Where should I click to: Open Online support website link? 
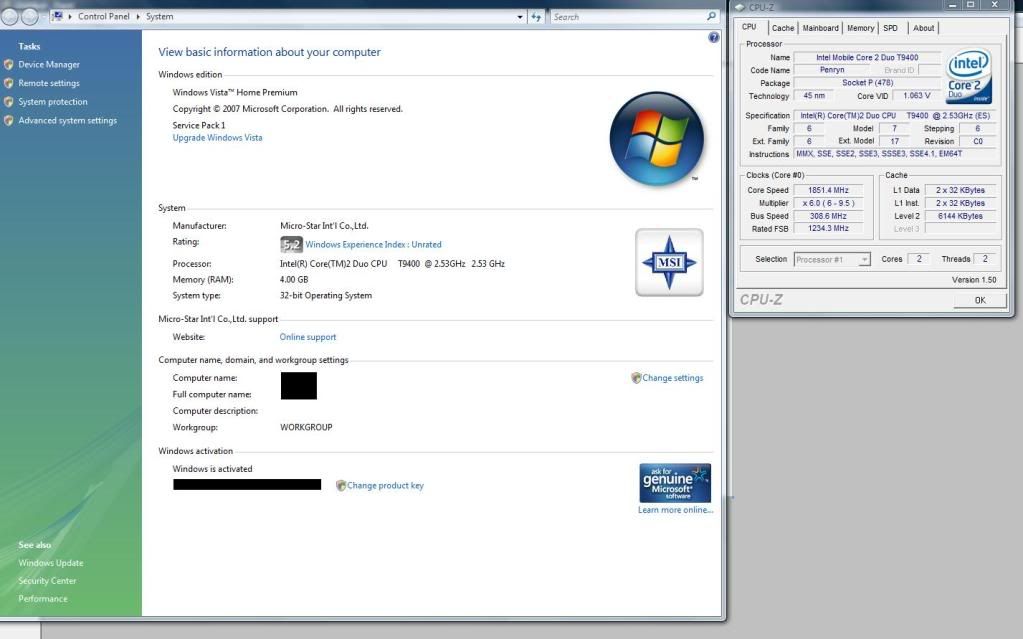(308, 337)
